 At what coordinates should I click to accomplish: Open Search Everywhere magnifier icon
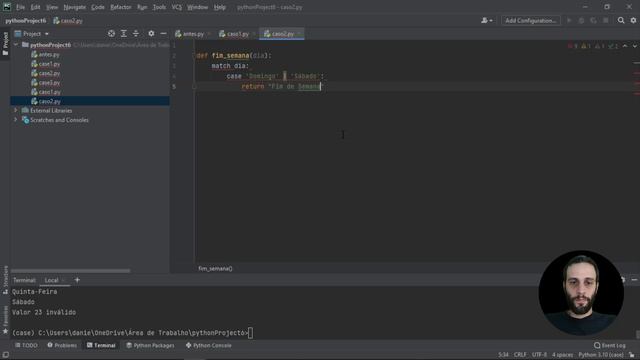[621, 20]
